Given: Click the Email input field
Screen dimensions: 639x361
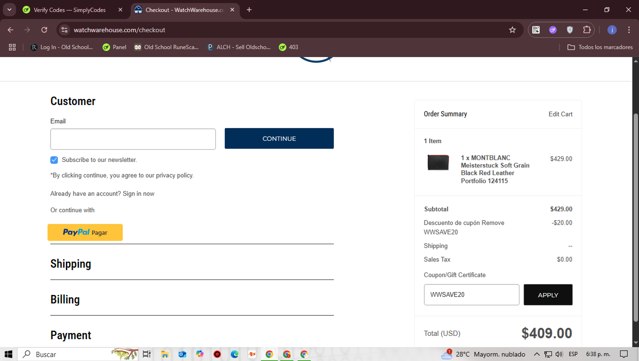Looking at the screenshot, I should point(133,139).
